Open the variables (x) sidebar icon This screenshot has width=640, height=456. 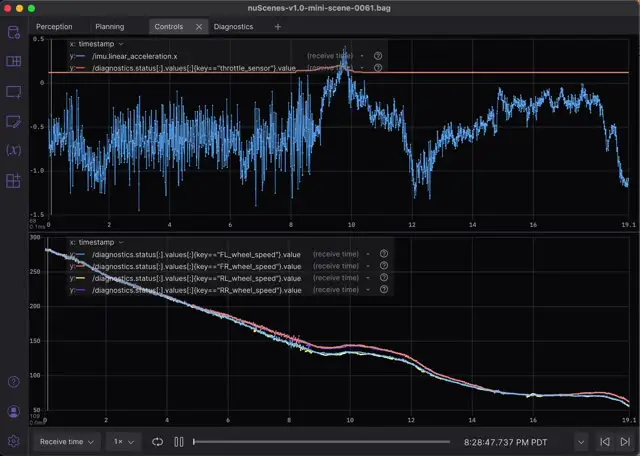click(13, 151)
